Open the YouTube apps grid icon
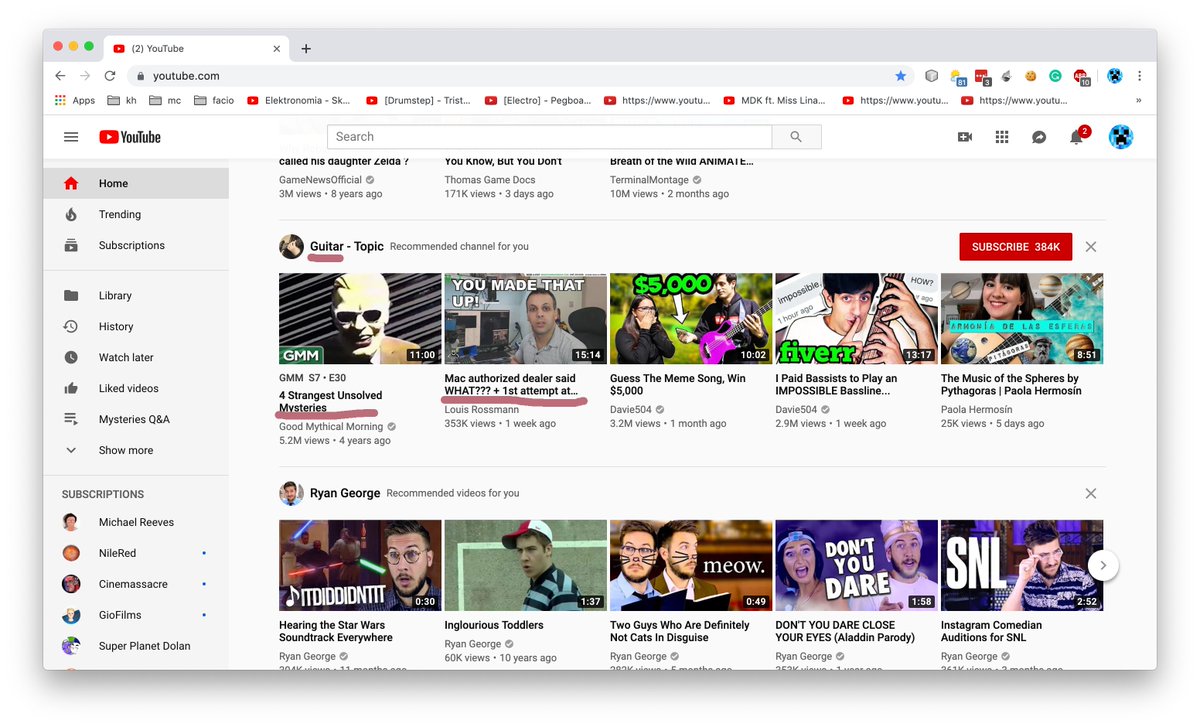Screen dimensions: 1200x727 pyautogui.click(x=1002, y=137)
